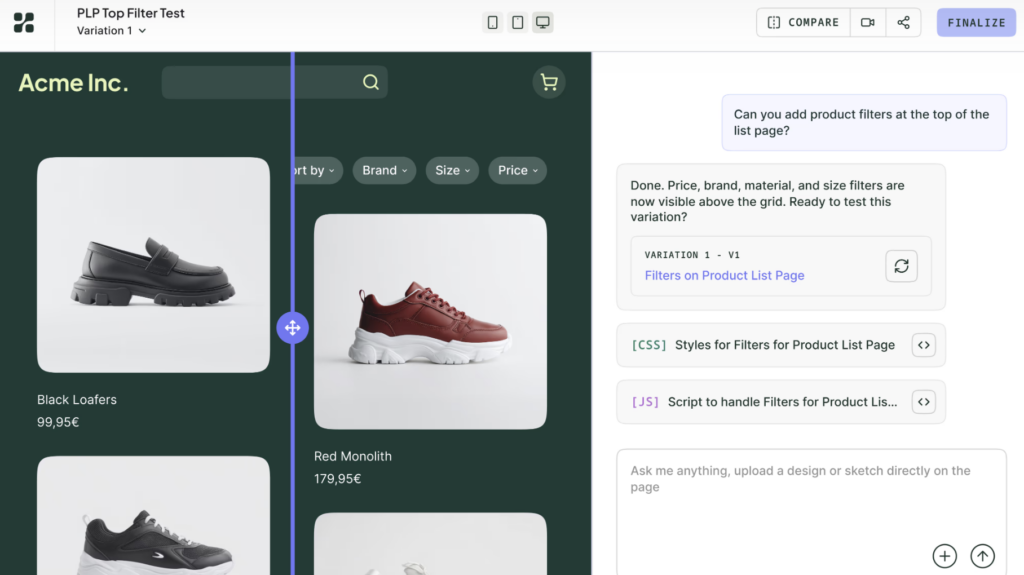The width and height of the screenshot is (1024, 575).
Task: Expand the Price filter dropdown
Action: click(518, 171)
